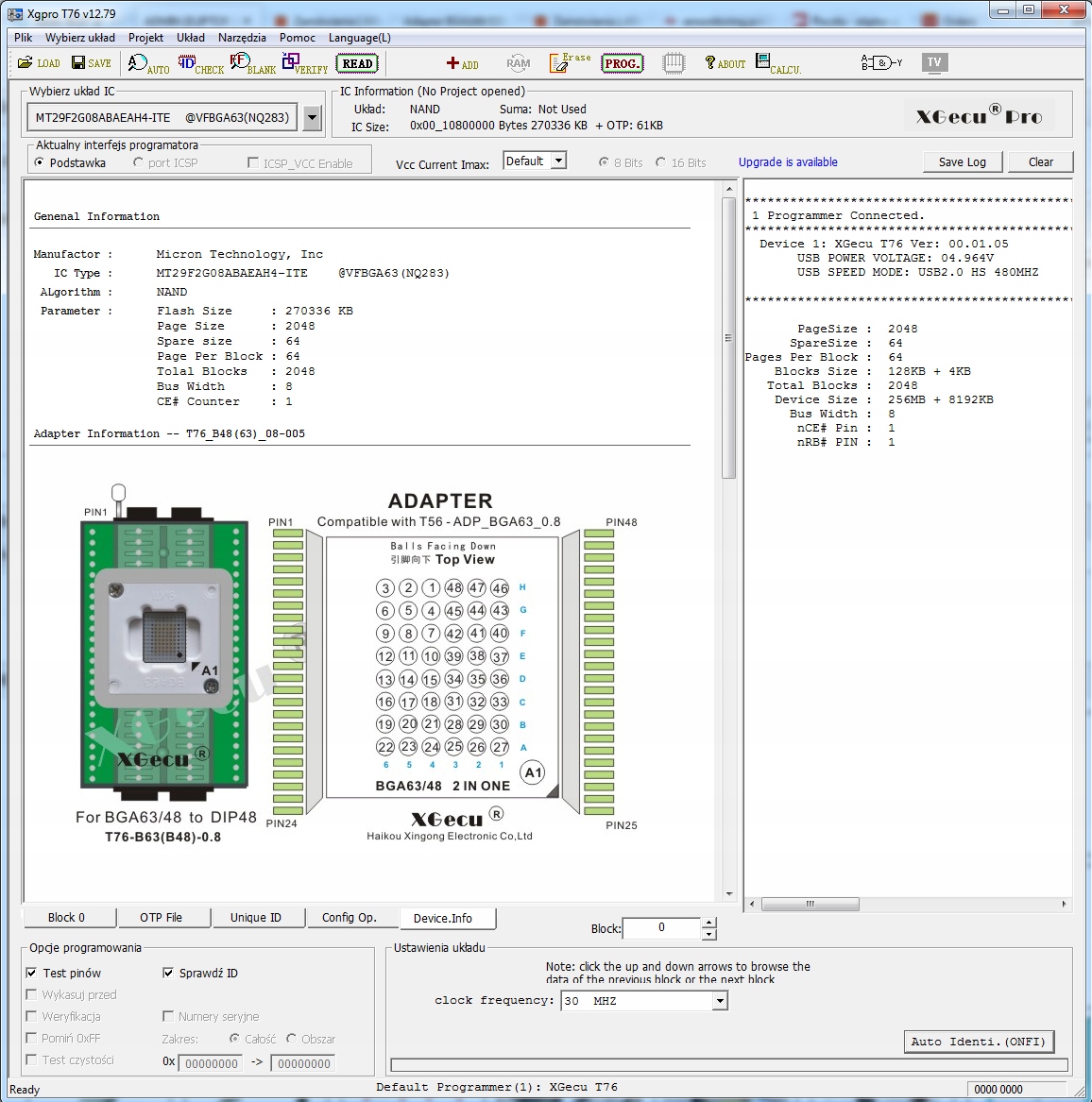Toggle the Weryfikacja checkbox
The image size is (1092, 1102).
point(31,1016)
